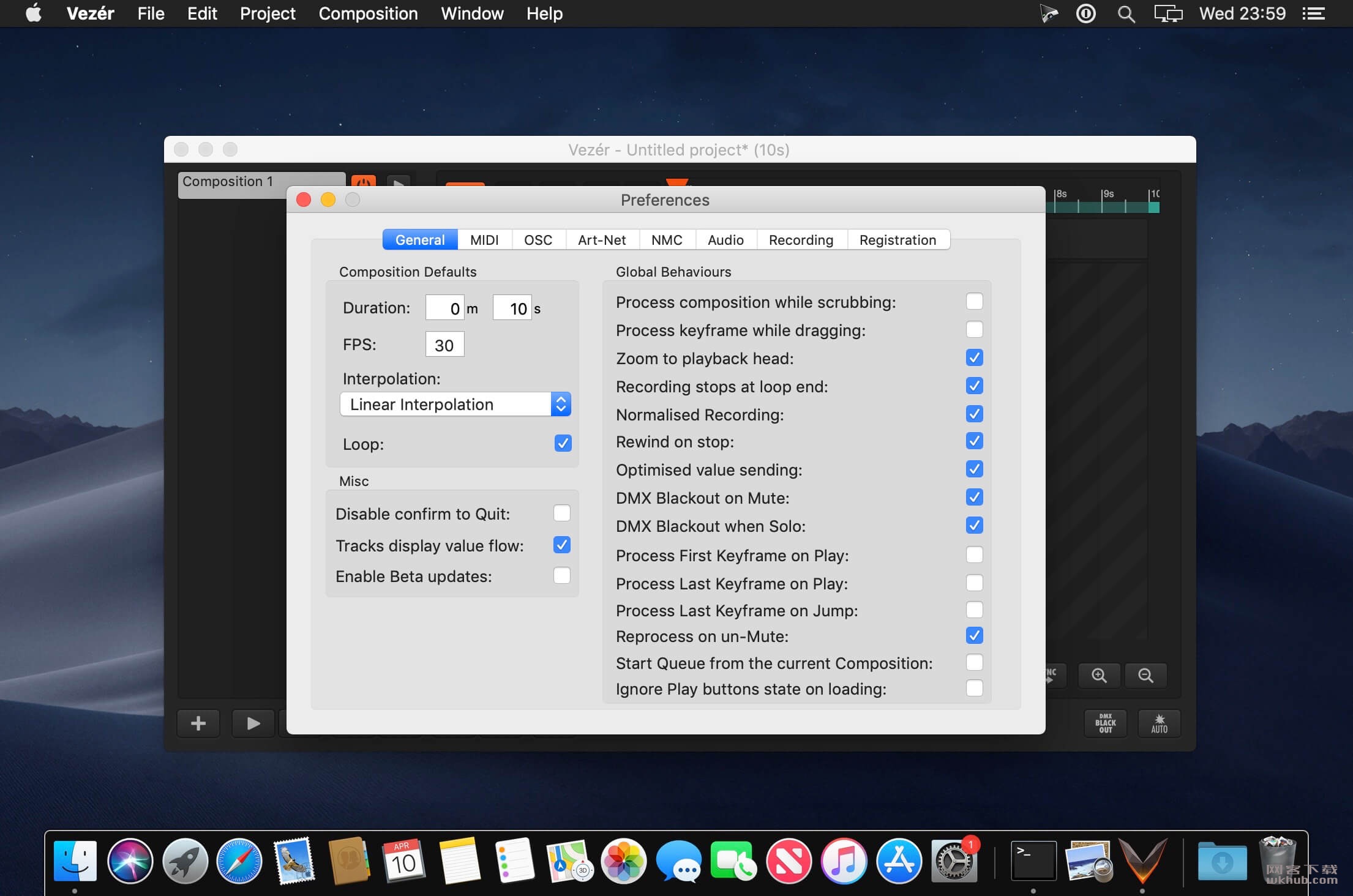Enable Ignore Play buttons state on loading
Image resolution: width=1353 pixels, height=896 pixels.
pyautogui.click(x=974, y=688)
